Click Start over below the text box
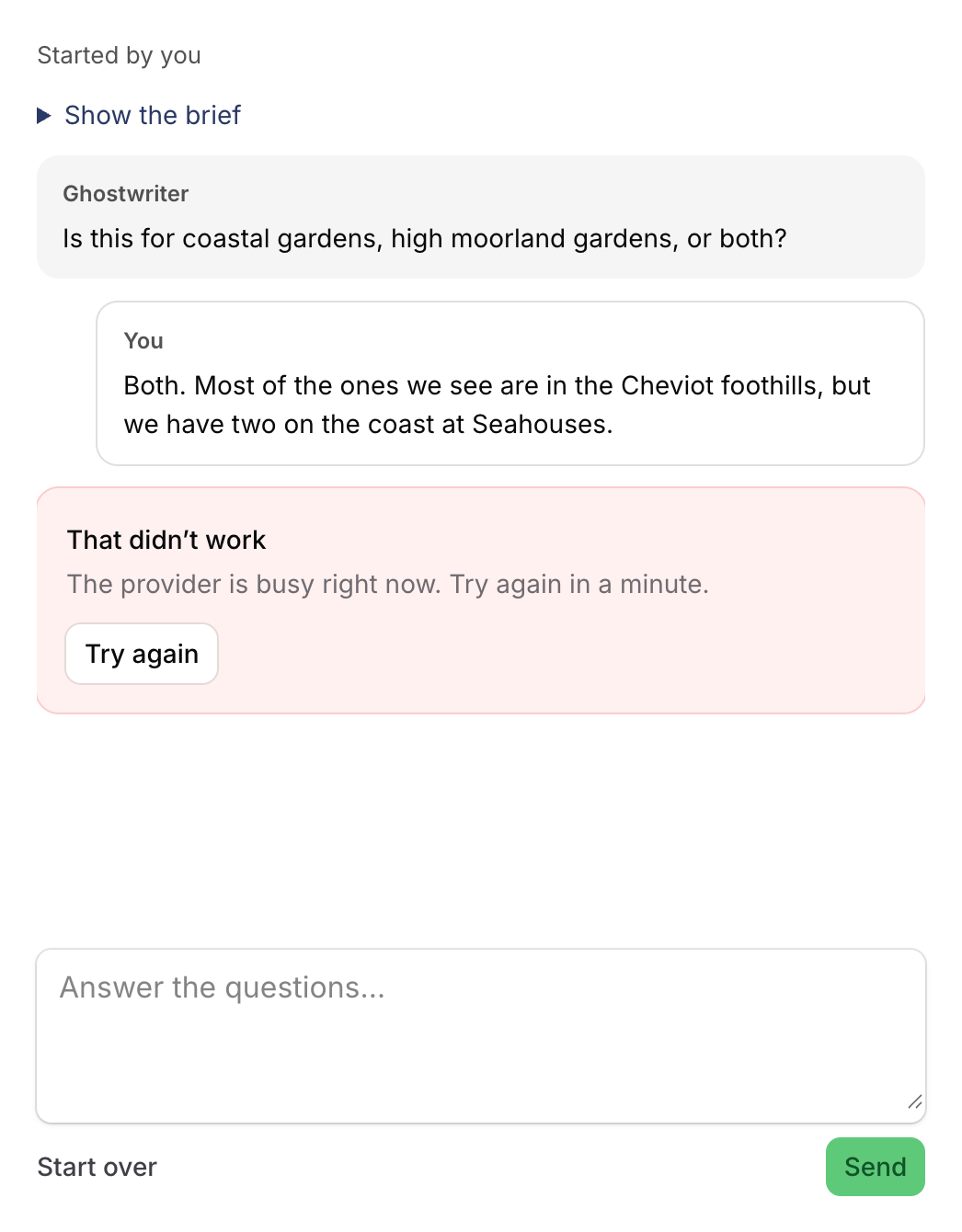The width and height of the screenshot is (962, 1232). pos(97,1167)
